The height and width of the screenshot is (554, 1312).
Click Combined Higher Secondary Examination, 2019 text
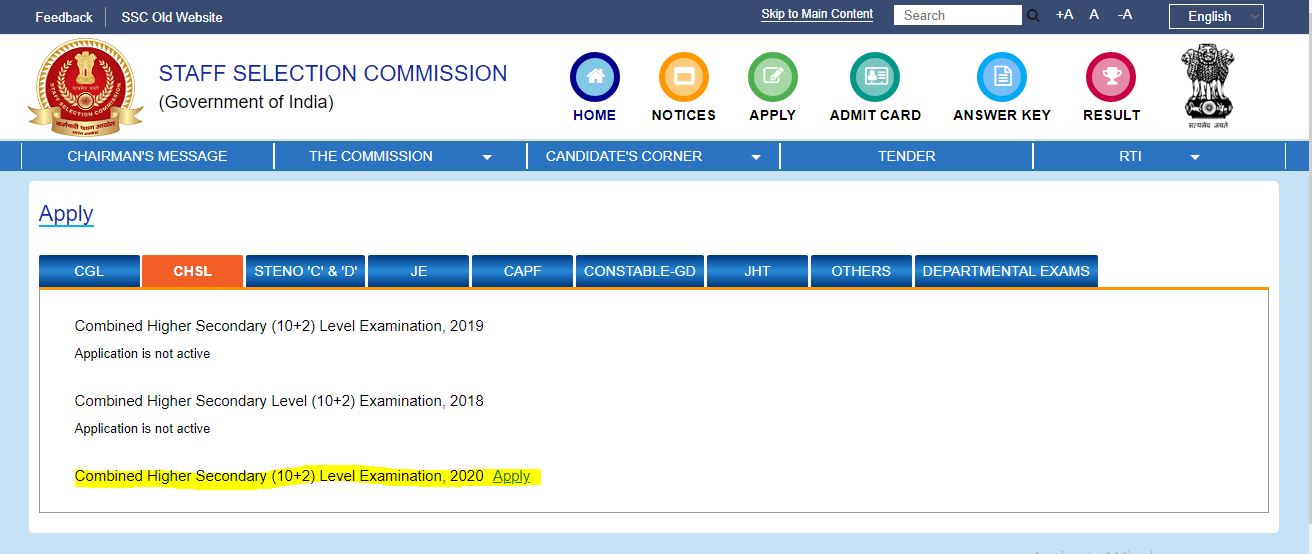coord(279,326)
